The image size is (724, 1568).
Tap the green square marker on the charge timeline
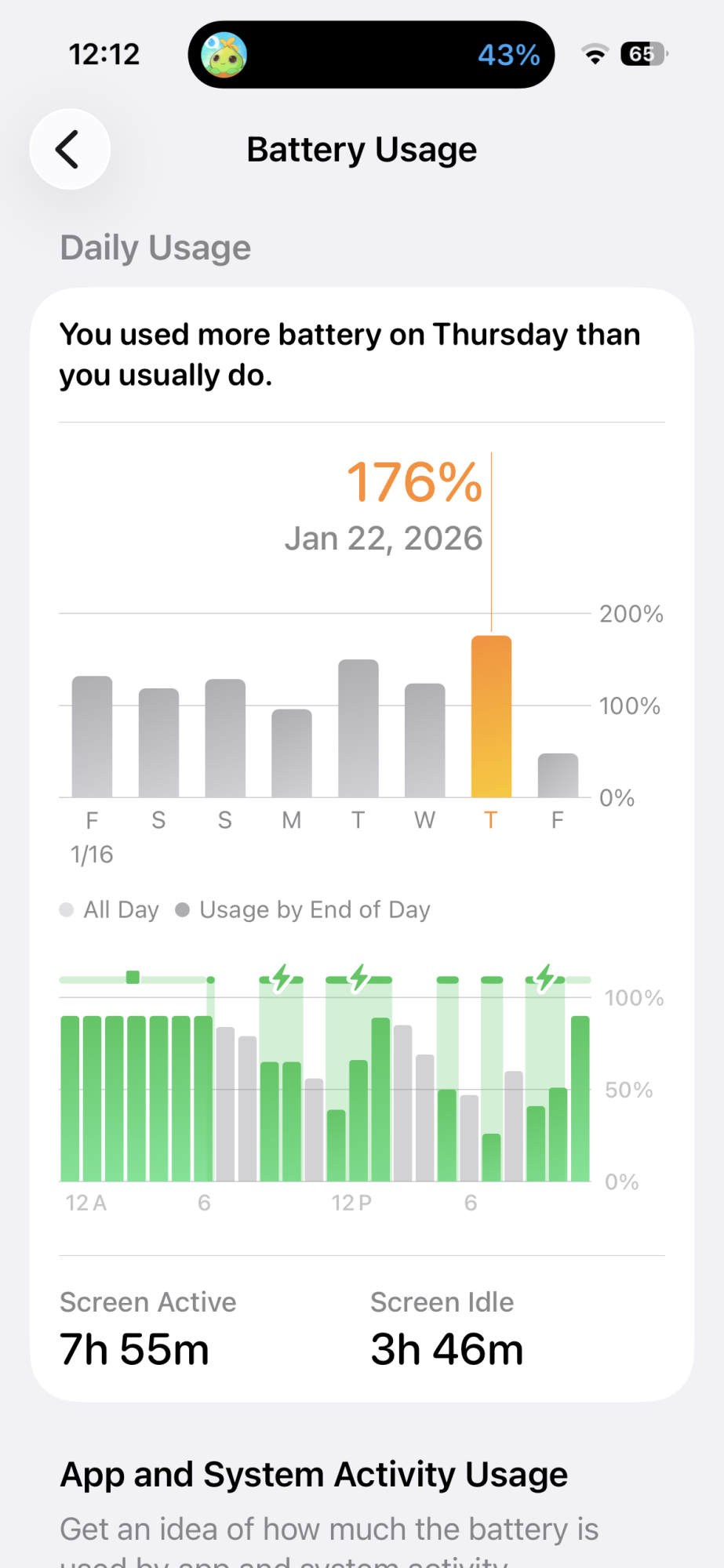[x=133, y=978]
